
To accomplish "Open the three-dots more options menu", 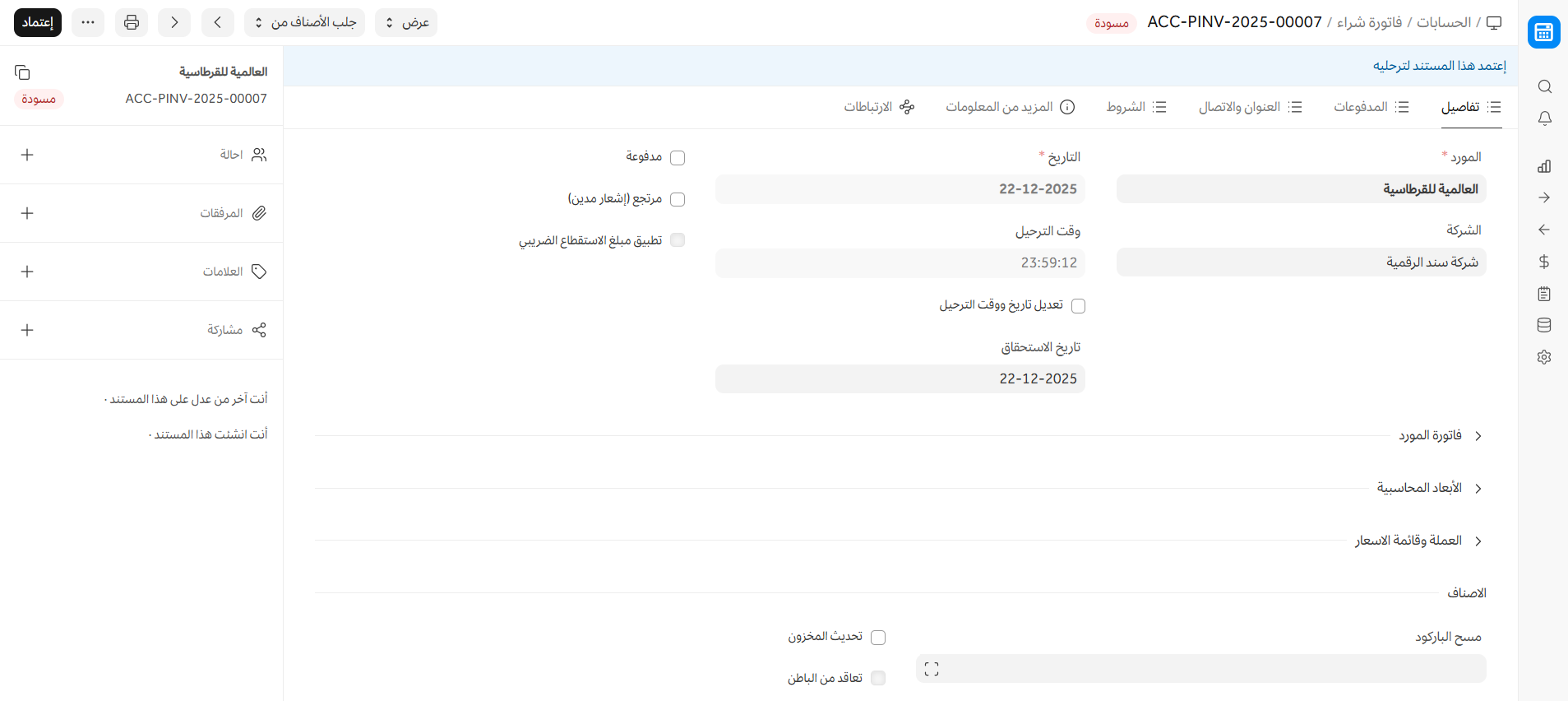I will click(88, 22).
